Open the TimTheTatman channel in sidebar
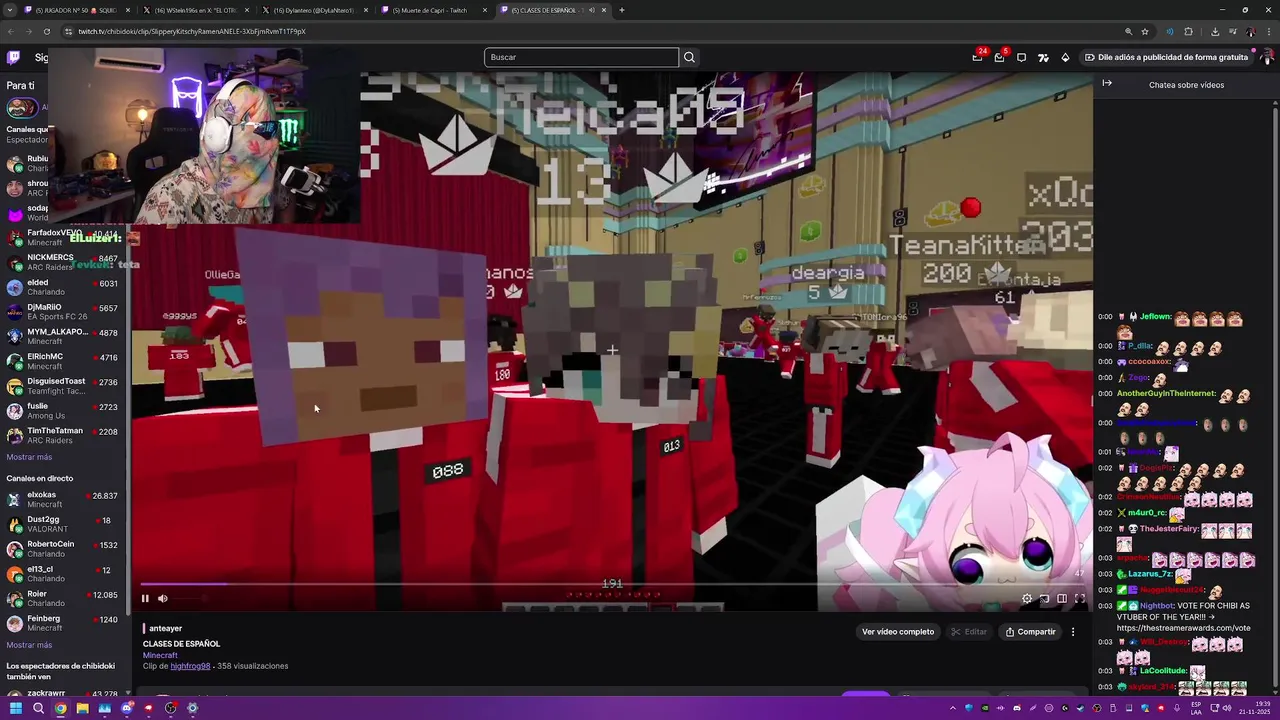The image size is (1280, 720). coord(63,435)
